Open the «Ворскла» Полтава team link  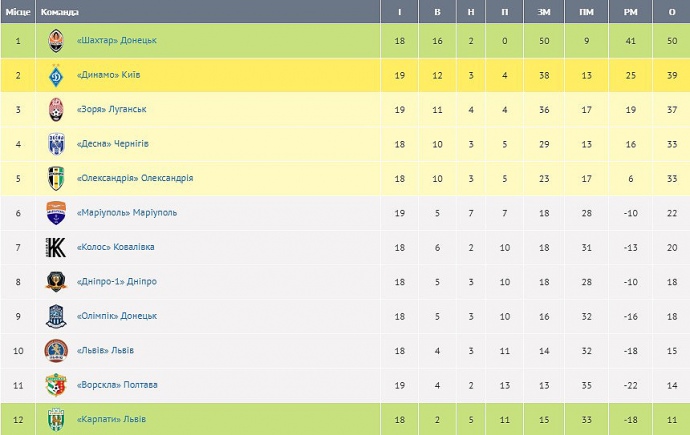coord(117,385)
